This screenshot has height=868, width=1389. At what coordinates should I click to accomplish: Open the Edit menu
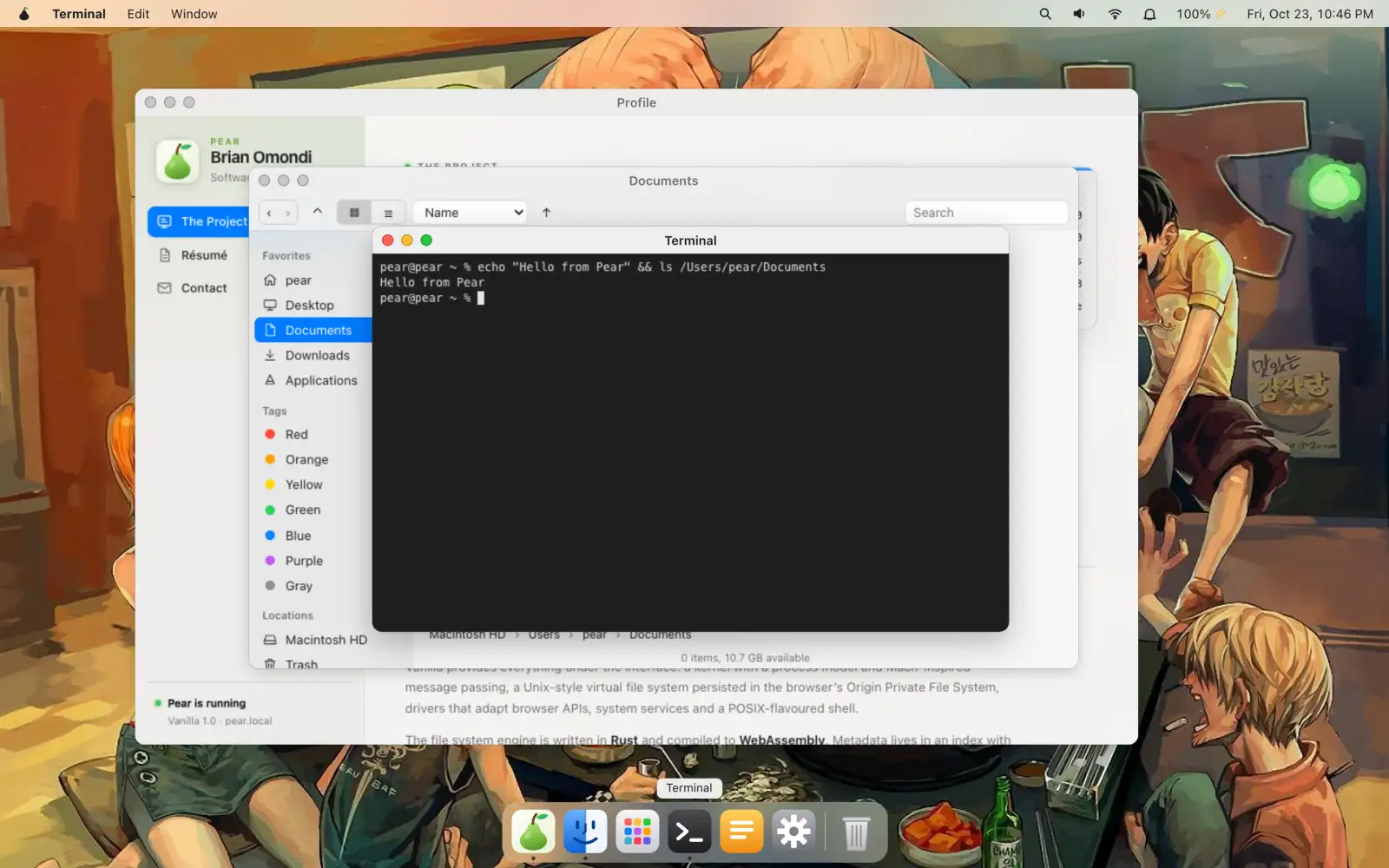[x=138, y=14]
